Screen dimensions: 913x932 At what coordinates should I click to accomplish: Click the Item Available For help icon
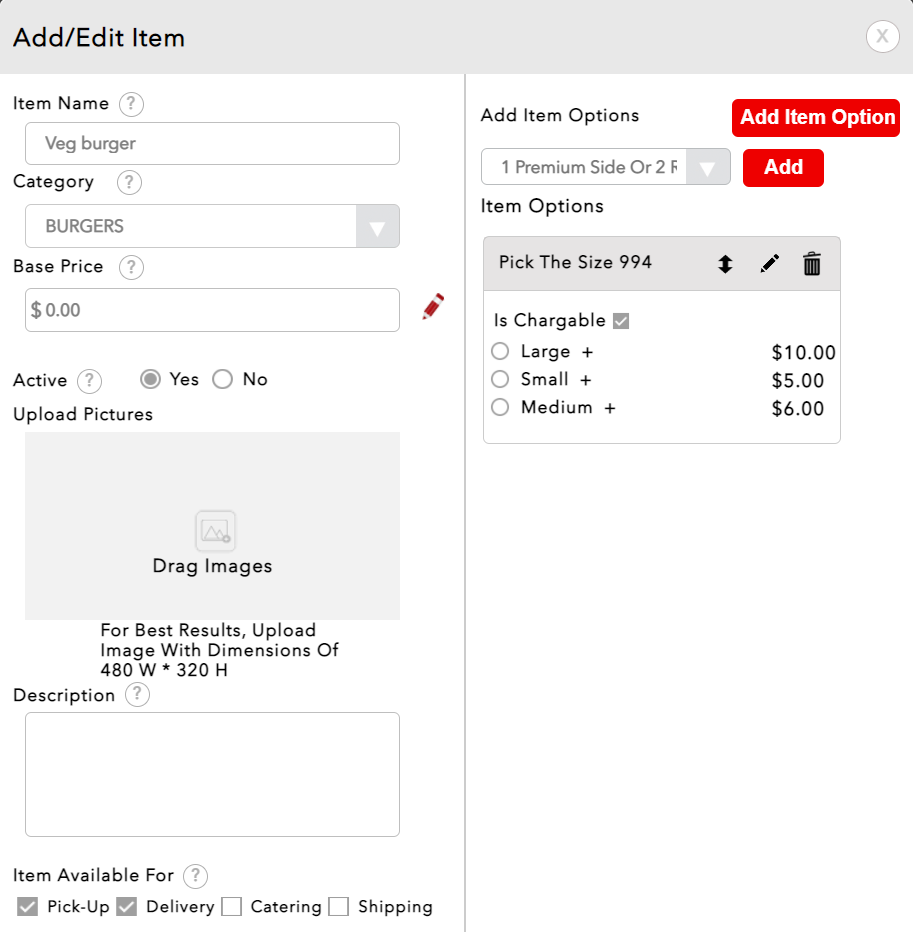pos(196,876)
